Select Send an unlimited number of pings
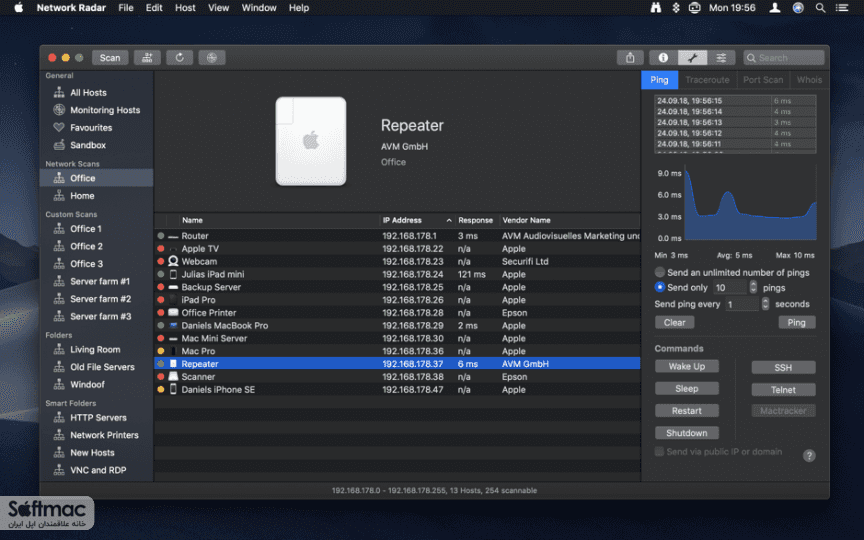The width and height of the screenshot is (864, 540). [660, 272]
